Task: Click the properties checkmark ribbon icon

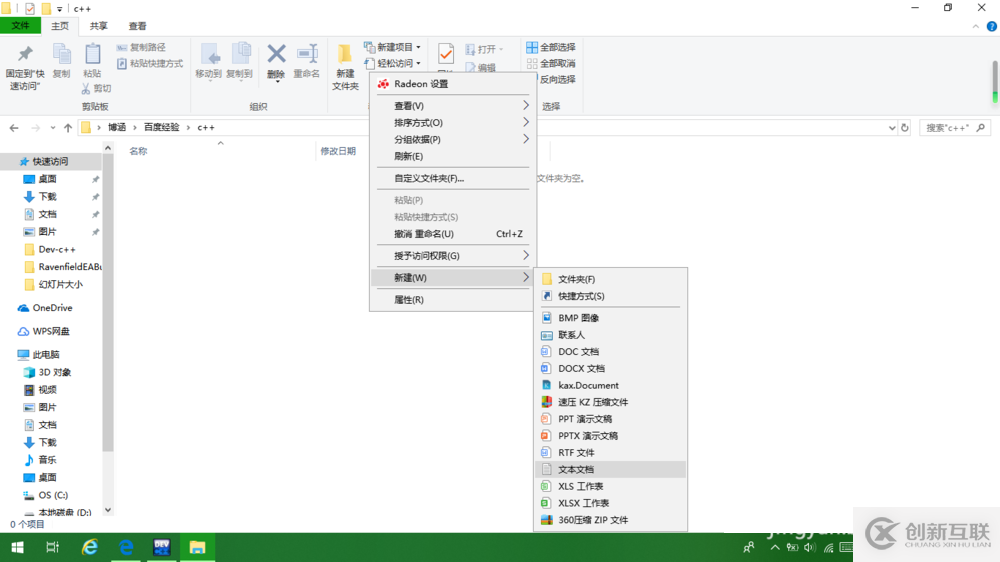Action: pyautogui.click(x=446, y=55)
